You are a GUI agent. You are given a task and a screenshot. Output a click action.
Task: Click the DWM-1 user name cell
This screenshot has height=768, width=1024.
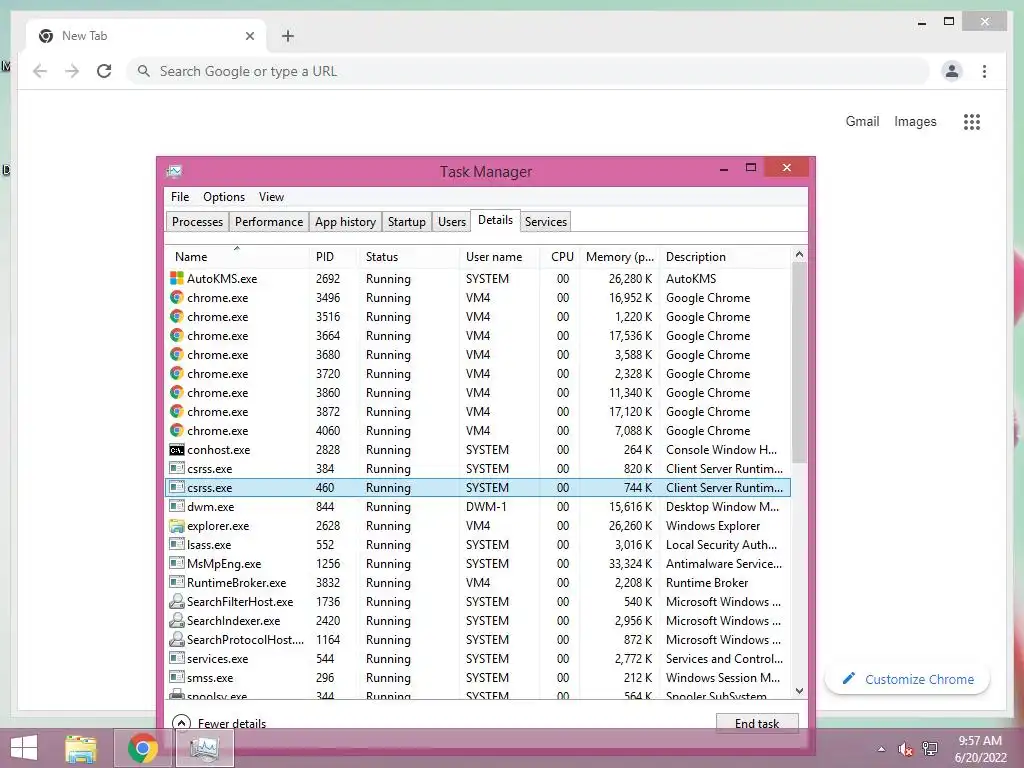click(487, 507)
